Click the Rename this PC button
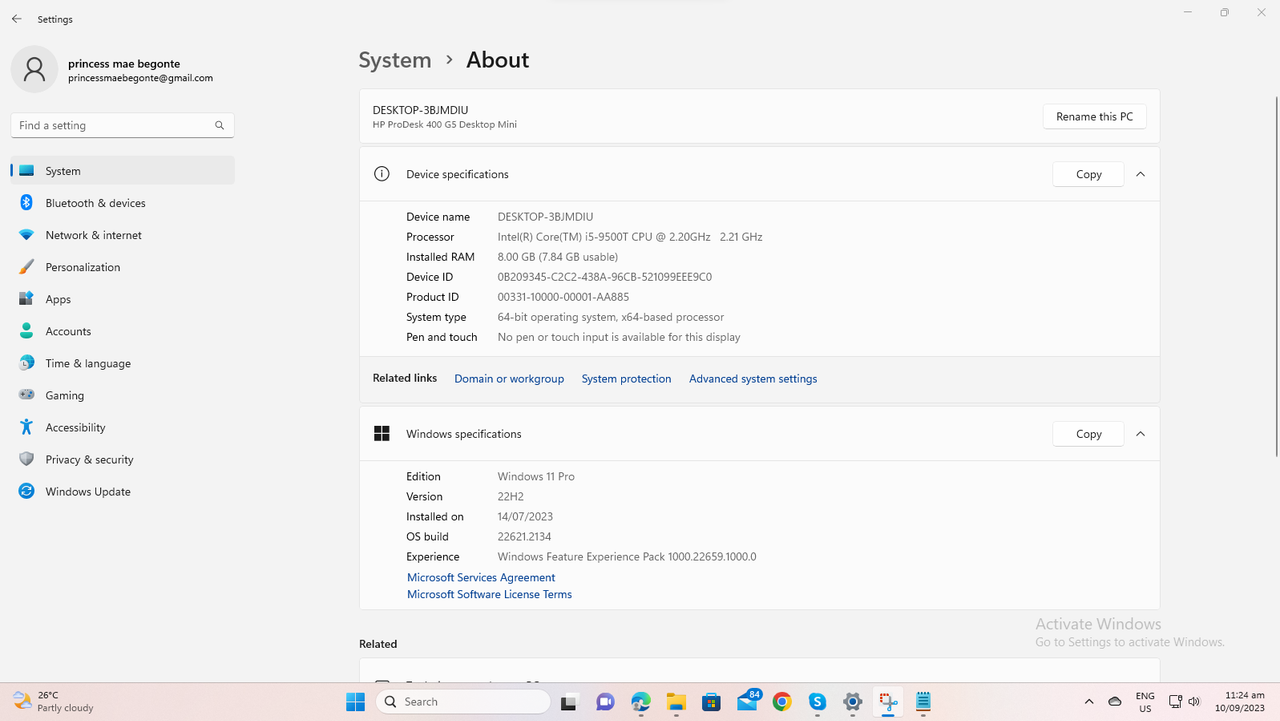This screenshot has height=721, width=1280. [x=1094, y=116]
